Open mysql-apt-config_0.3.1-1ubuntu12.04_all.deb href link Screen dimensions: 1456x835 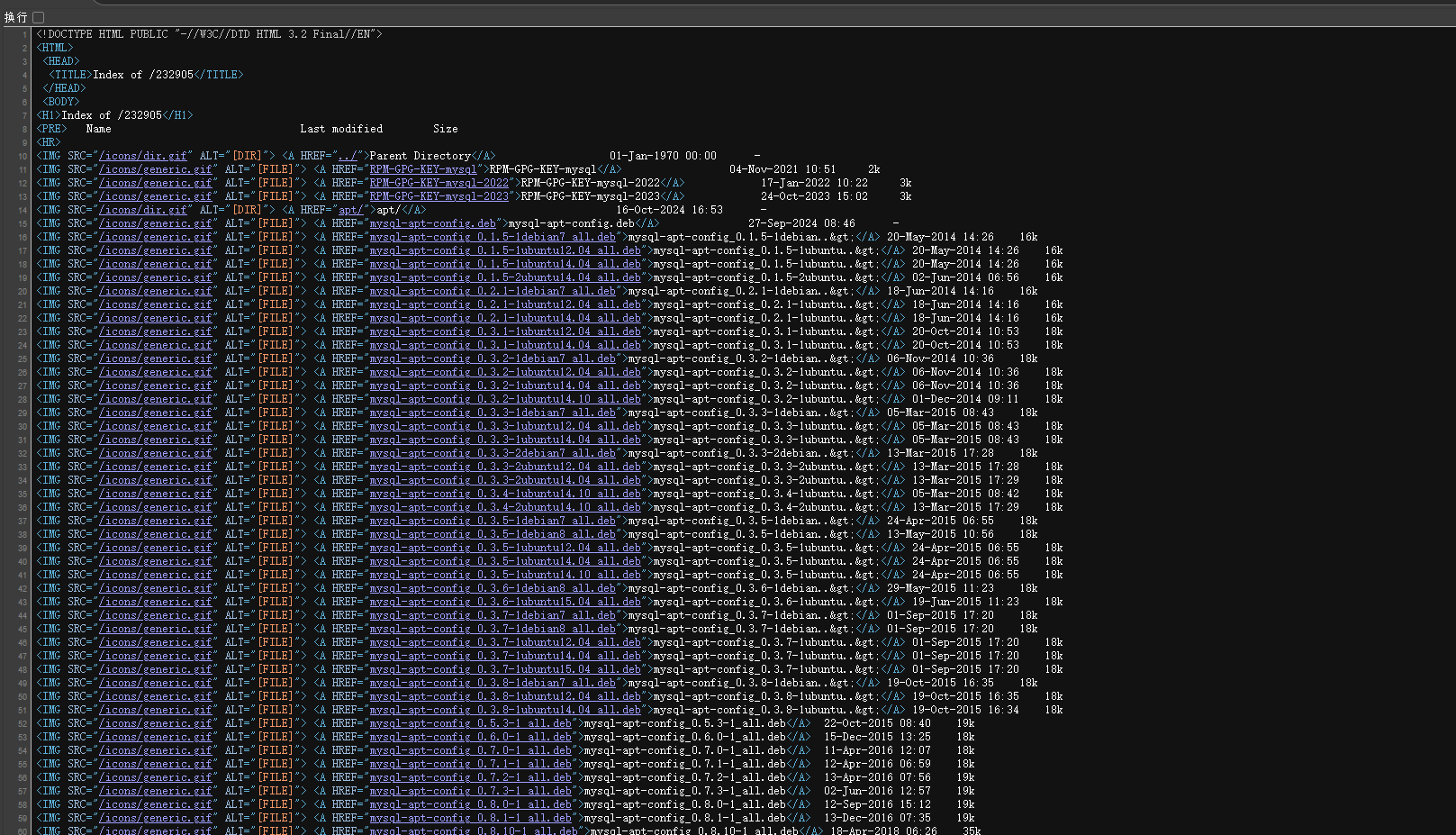click(505, 331)
